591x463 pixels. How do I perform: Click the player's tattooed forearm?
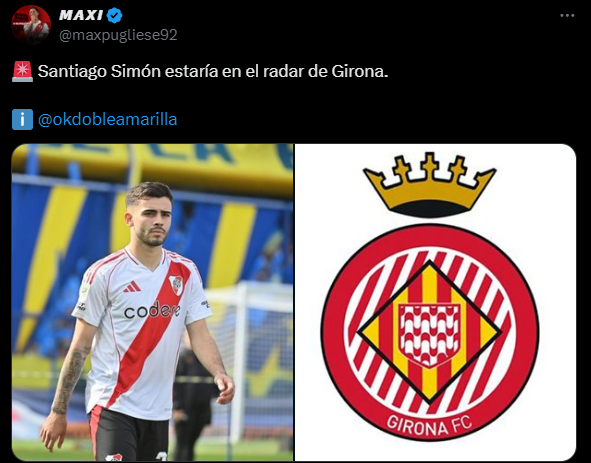(69, 380)
